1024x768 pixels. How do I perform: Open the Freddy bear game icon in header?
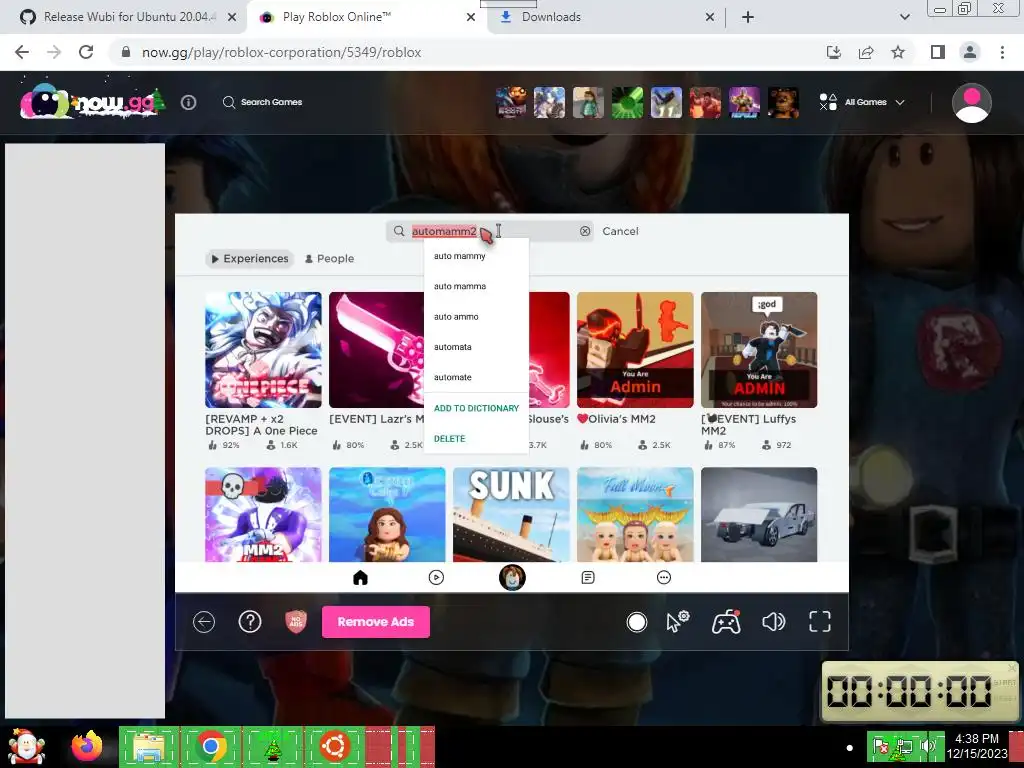(783, 103)
